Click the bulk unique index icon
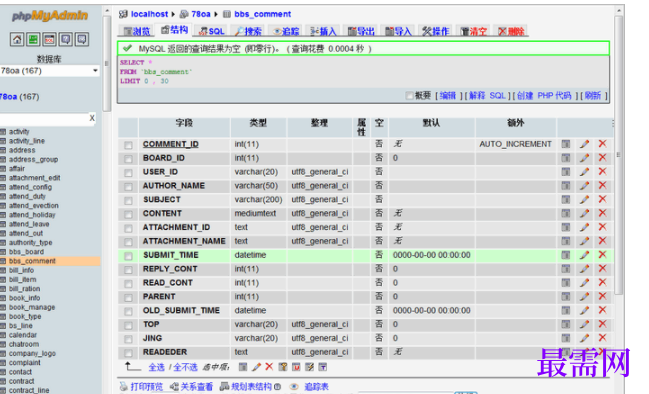 (296, 367)
